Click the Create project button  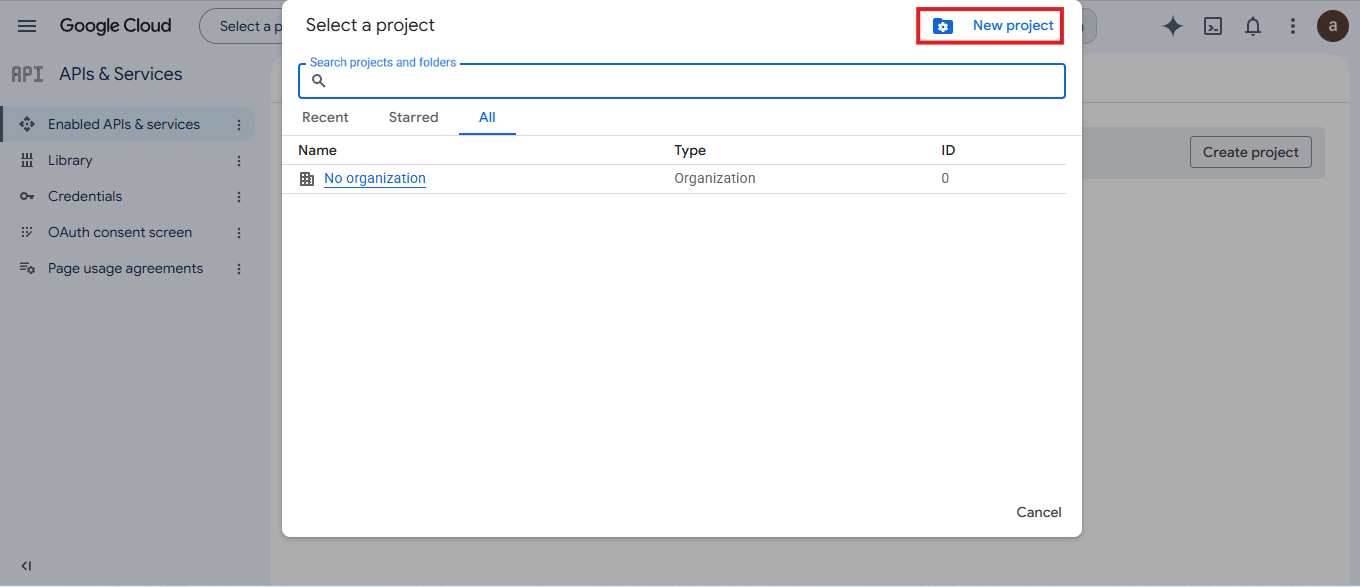click(x=1251, y=152)
